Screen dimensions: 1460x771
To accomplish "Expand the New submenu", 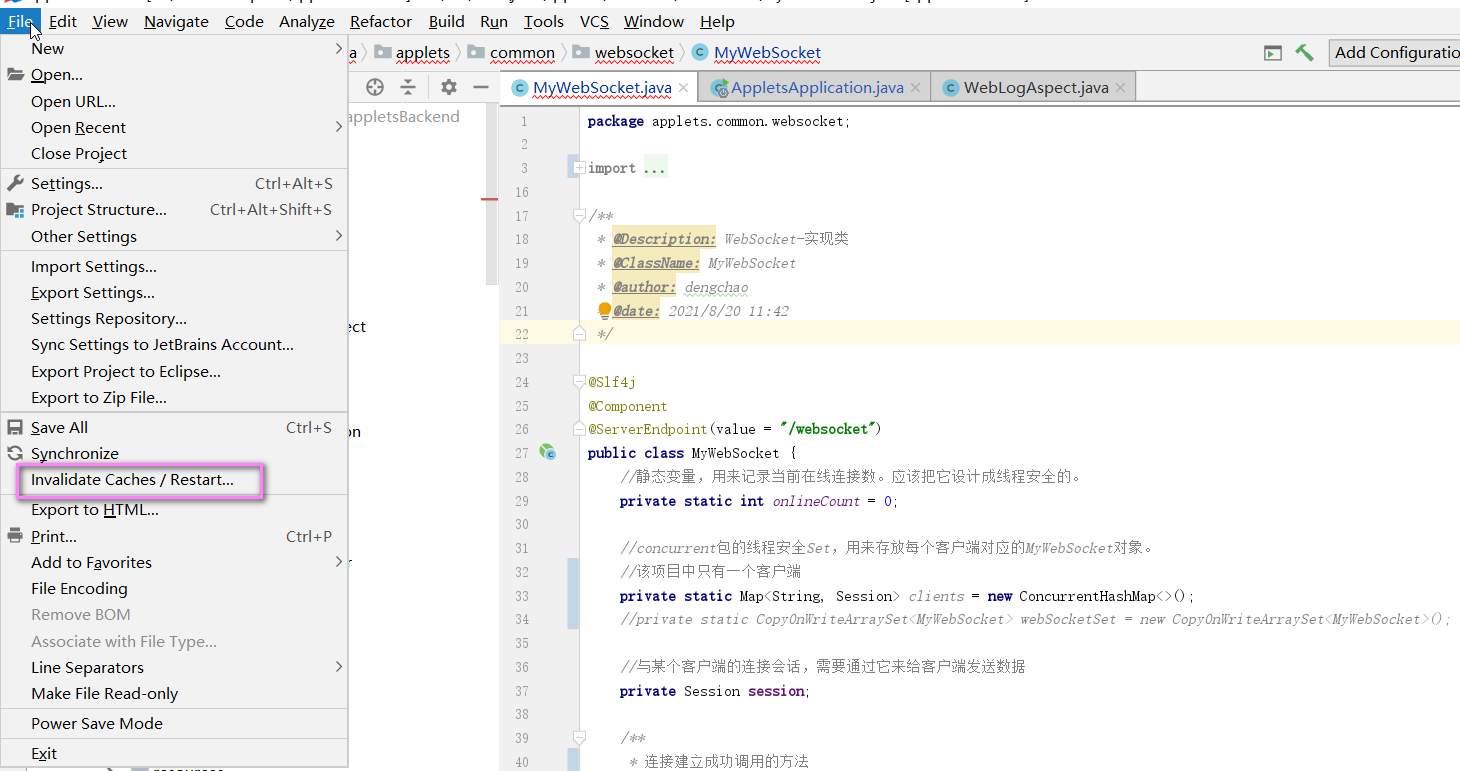I will pos(174,48).
